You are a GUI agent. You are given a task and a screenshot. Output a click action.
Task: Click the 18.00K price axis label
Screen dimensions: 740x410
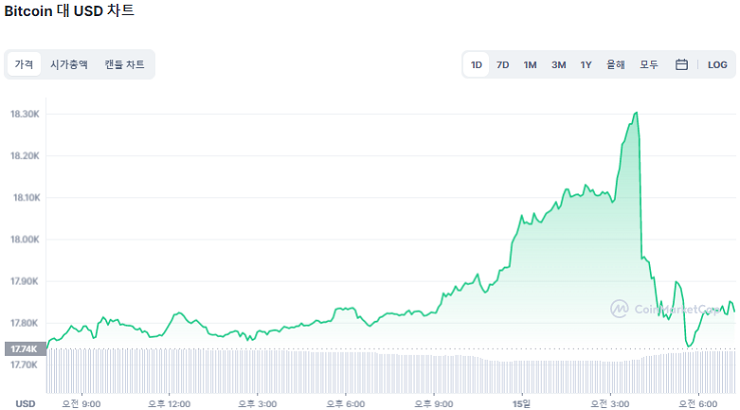pyautogui.click(x=26, y=240)
